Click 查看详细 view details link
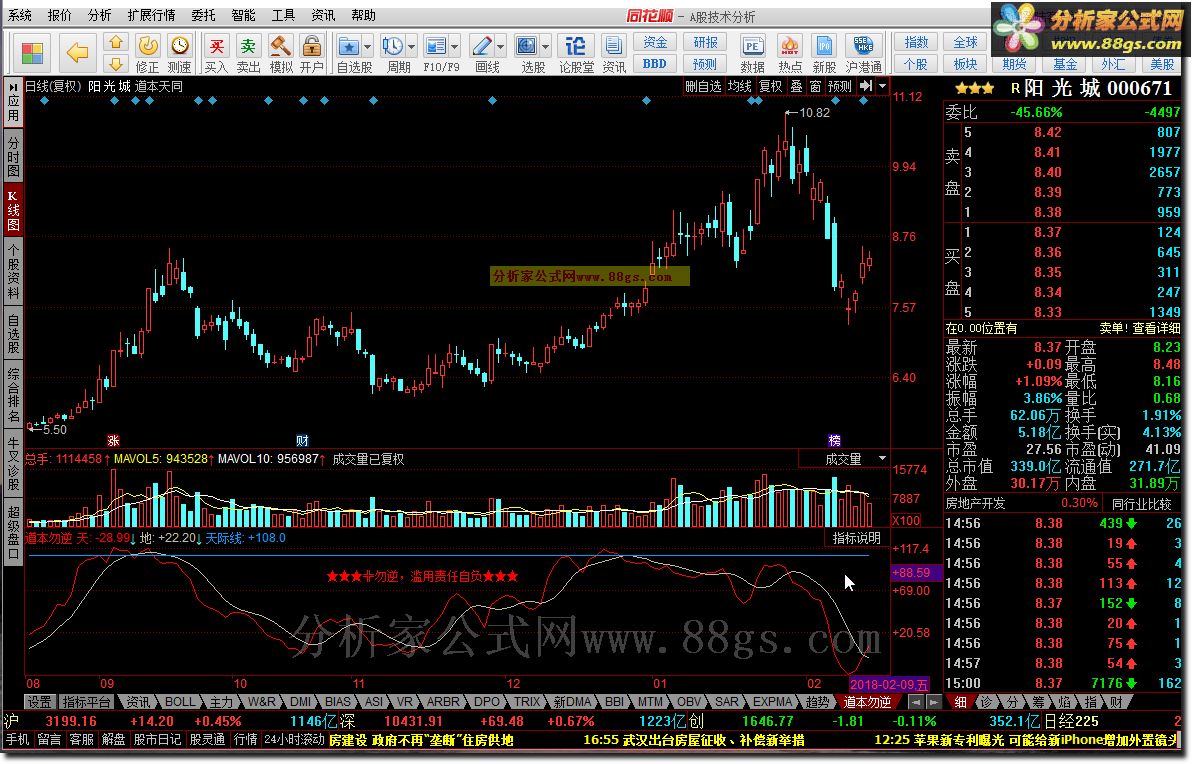Viewport: 1193px width, 764px height. click(1156, 328)
